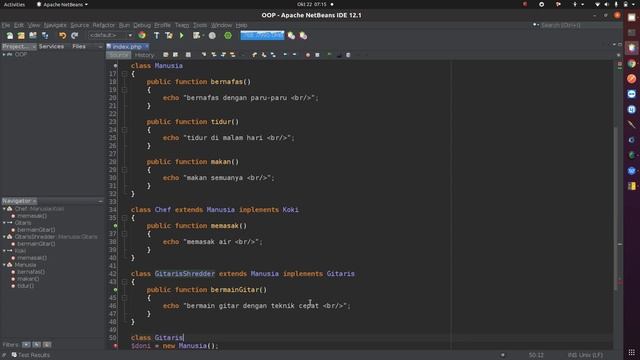Click the Clean and Build Project icon
Viewport: 640px width, 360px height.
coord(169,36)
